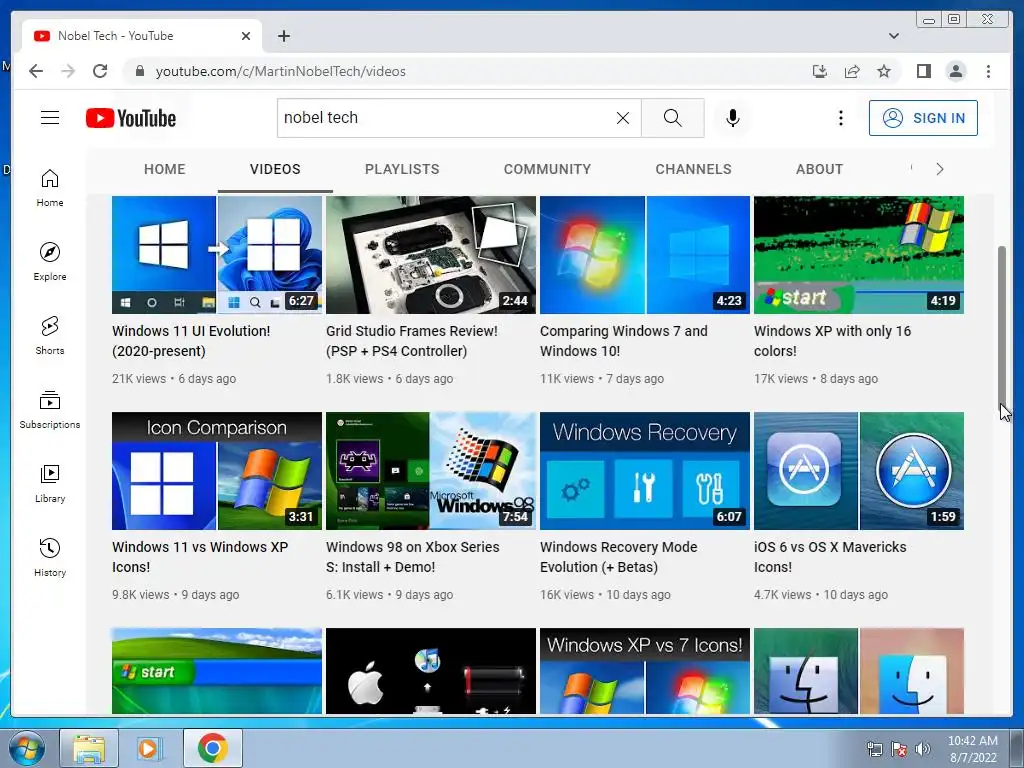This screenshot has width=1024, height=768.
Task: Open Library in the sidebar
Action: click(50, 483)
